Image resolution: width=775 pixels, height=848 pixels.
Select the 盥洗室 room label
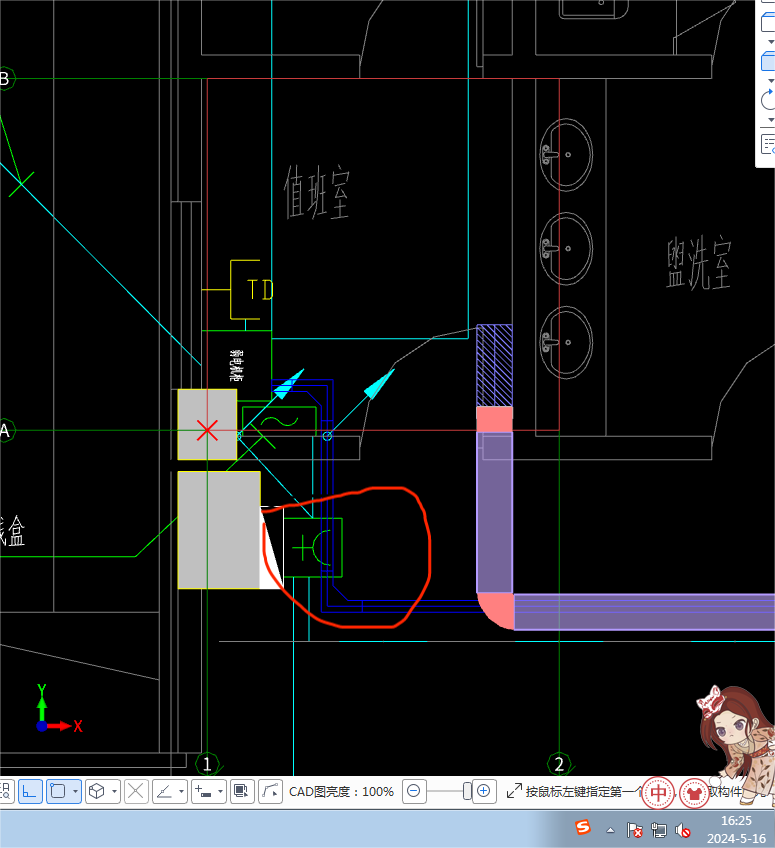(699, 263)
